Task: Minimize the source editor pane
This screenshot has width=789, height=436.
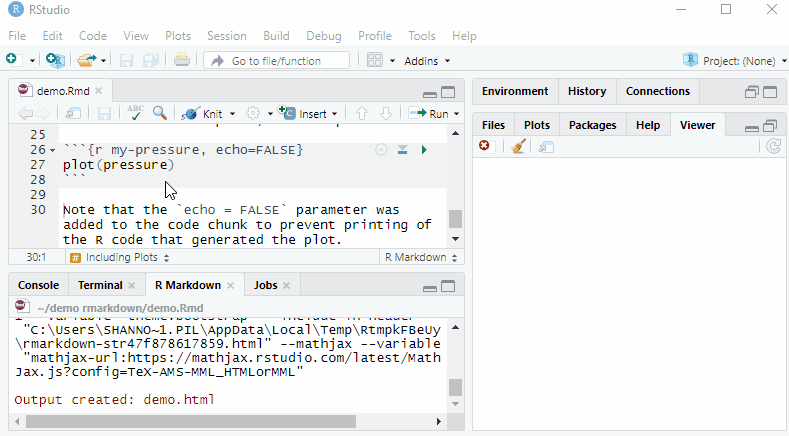Action: click(x=430, y=93)
